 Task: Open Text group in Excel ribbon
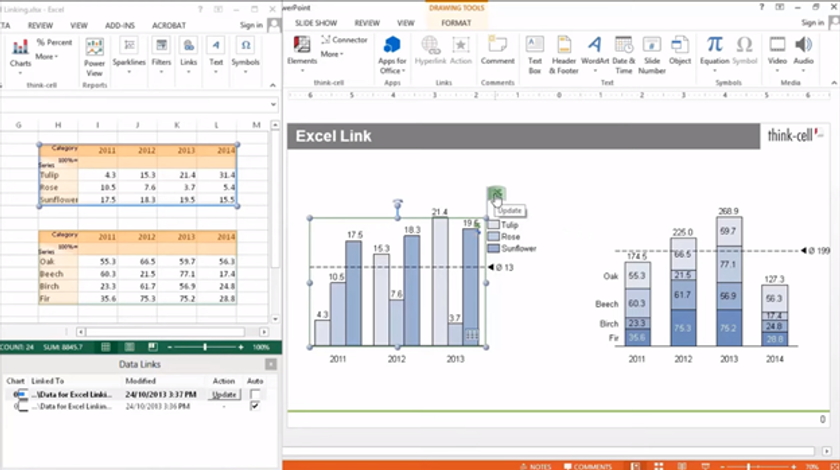(x=216, y=56)
